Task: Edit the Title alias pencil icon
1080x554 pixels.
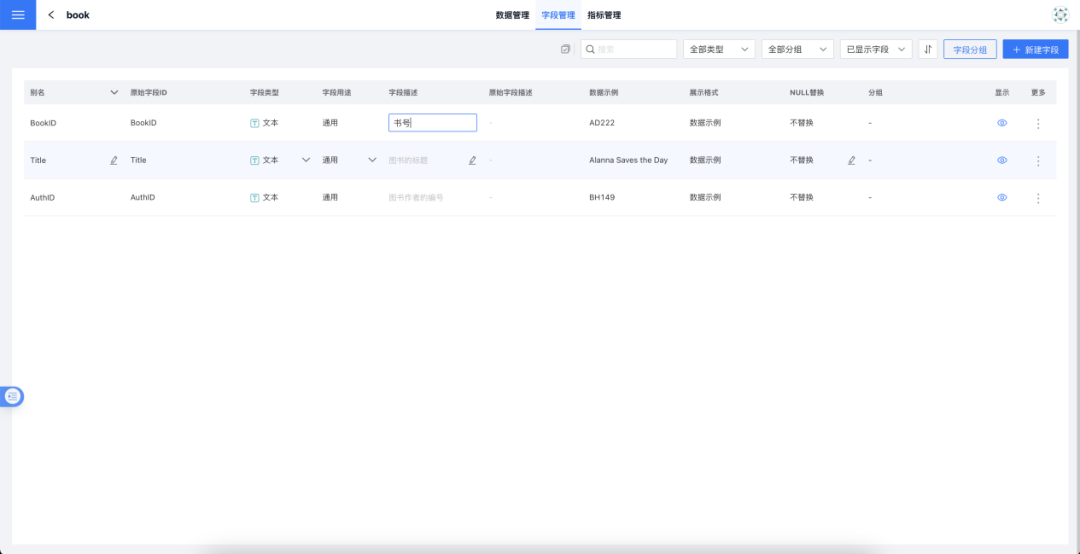Action: (x=114, y=160)
